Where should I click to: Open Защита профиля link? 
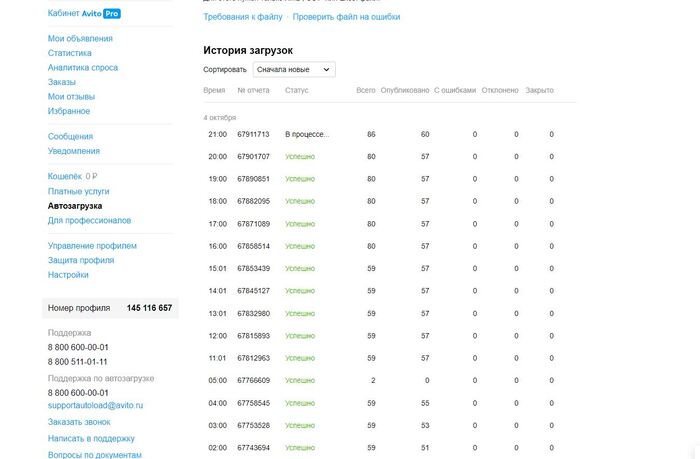[81, 260]
